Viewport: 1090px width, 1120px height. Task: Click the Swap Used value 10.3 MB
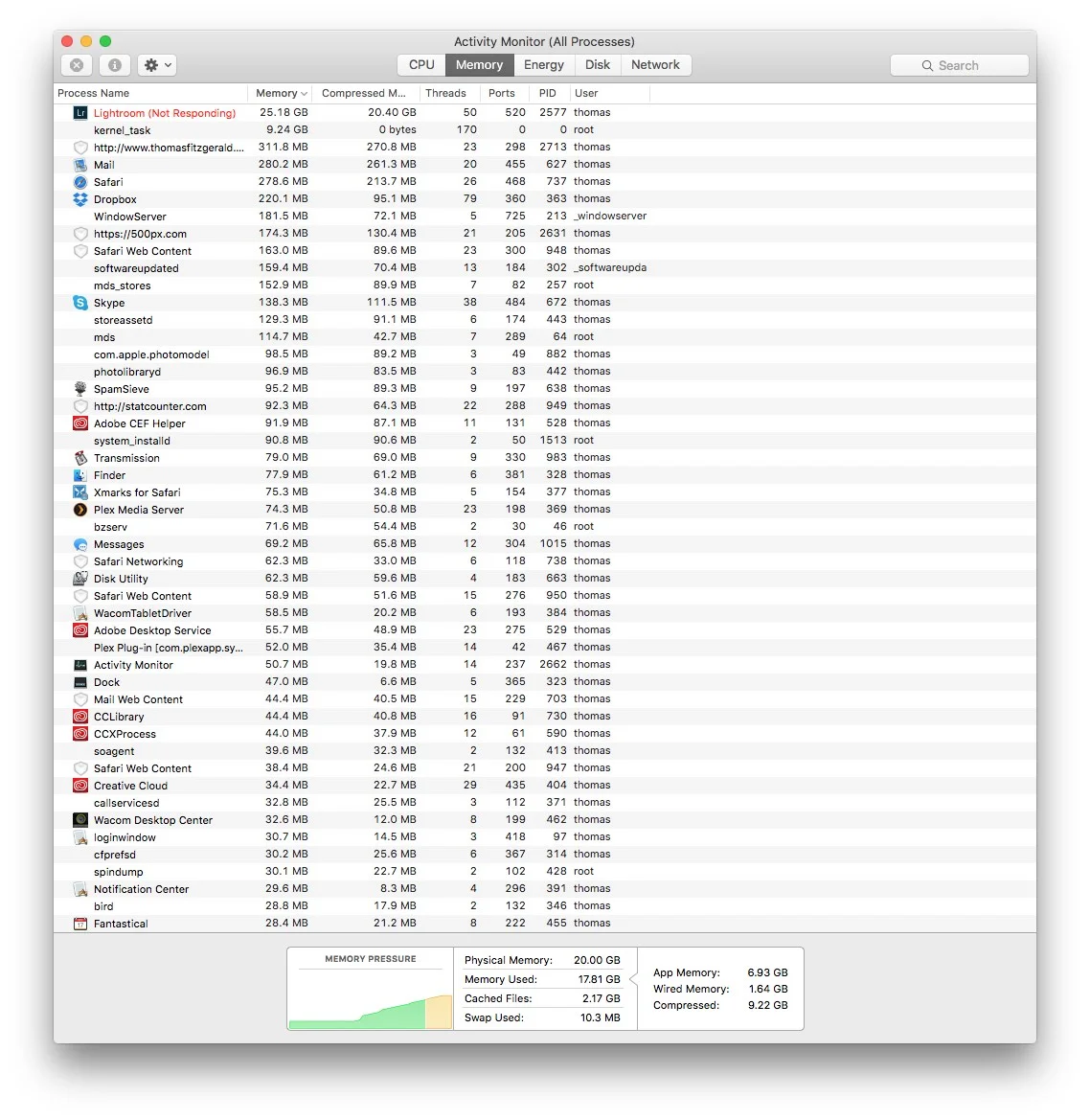[x=600, y=1017]
